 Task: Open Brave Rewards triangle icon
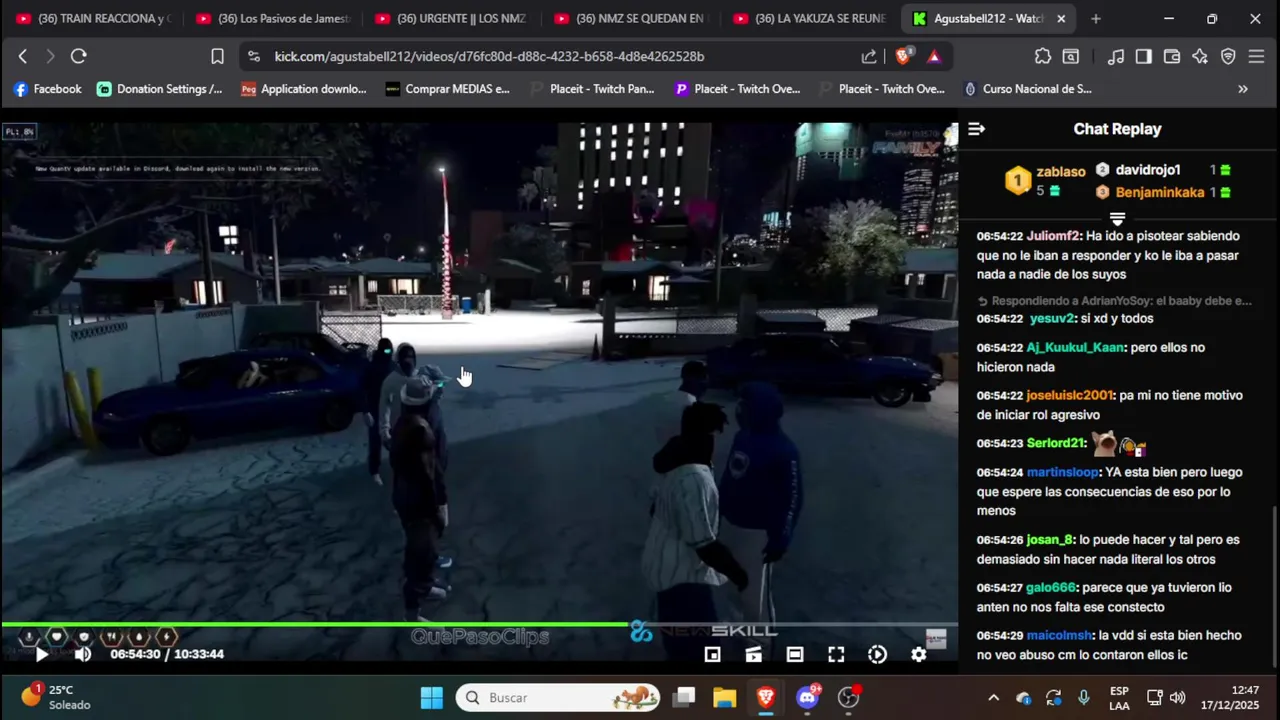(933, 56)
